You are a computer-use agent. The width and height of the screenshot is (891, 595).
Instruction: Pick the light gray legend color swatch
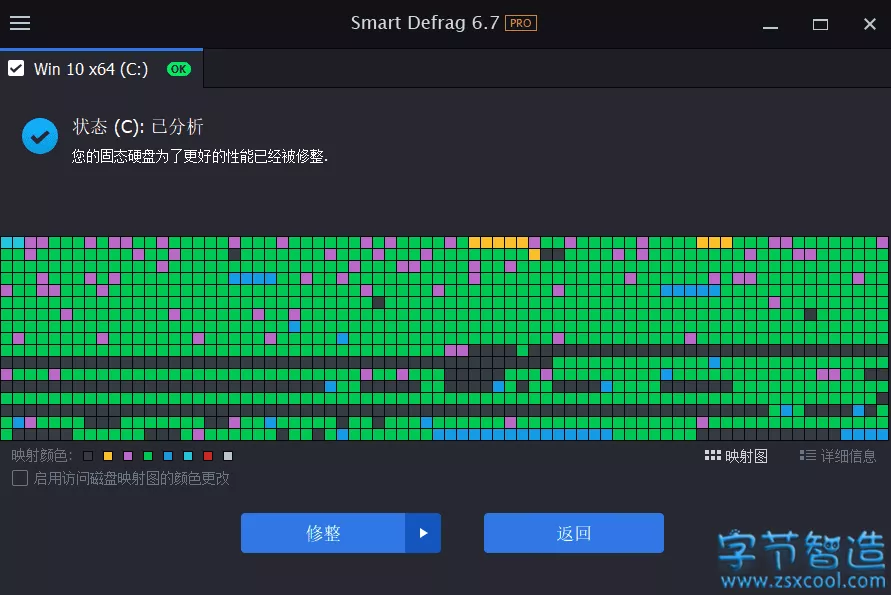click(228, 456)
